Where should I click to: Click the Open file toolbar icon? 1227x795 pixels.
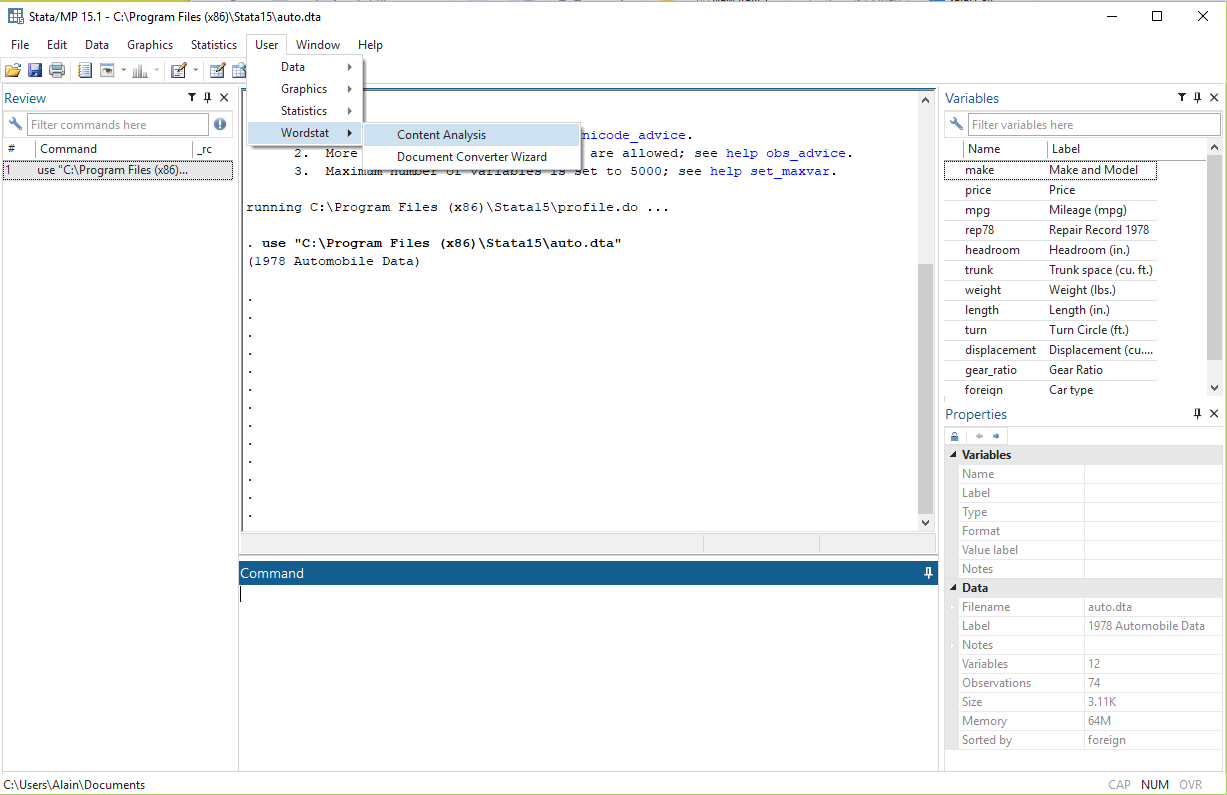point(12,70)
